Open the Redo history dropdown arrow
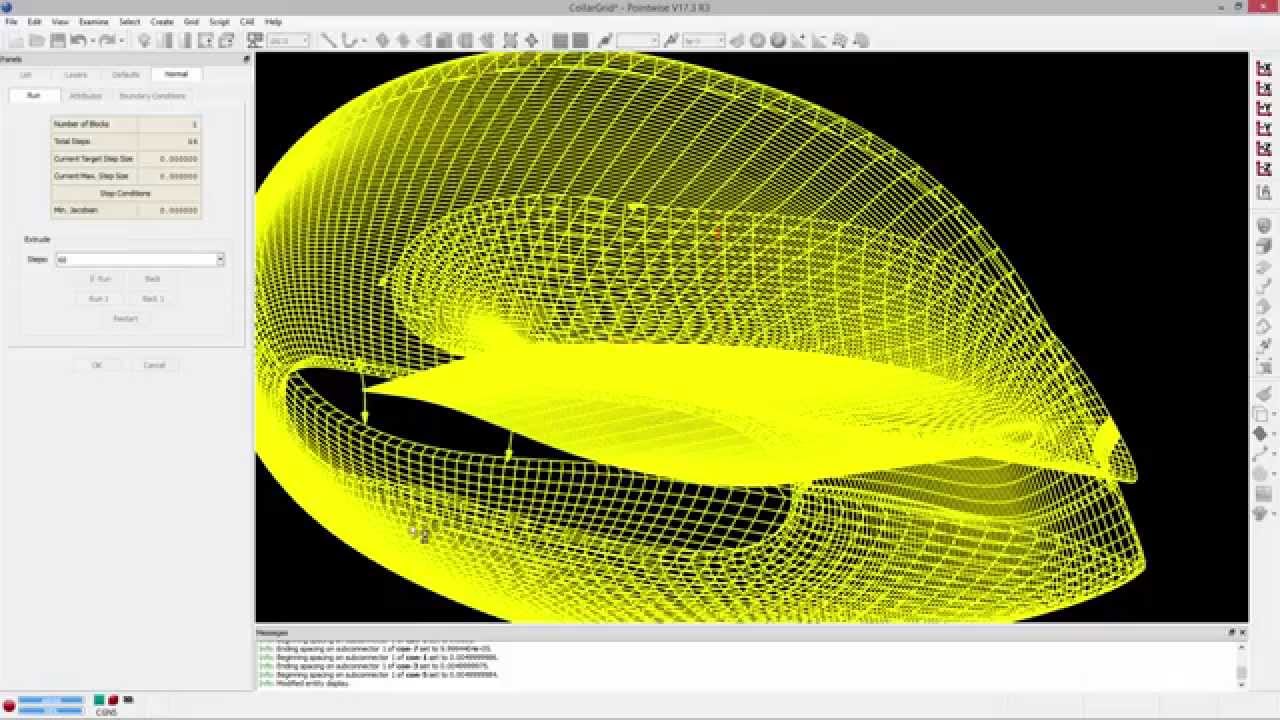The width and height of the screenshot is (1280, 720). (x=121, y=40)
